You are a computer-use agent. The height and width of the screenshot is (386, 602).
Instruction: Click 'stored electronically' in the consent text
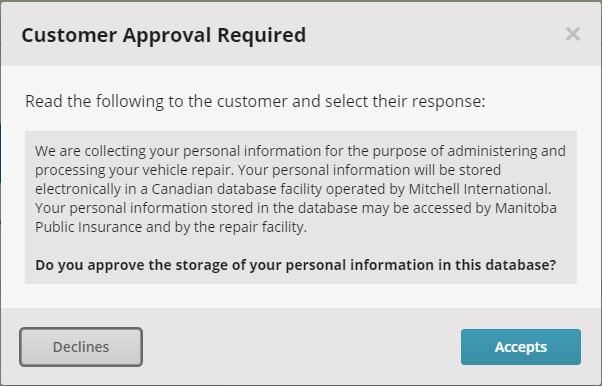268,179
